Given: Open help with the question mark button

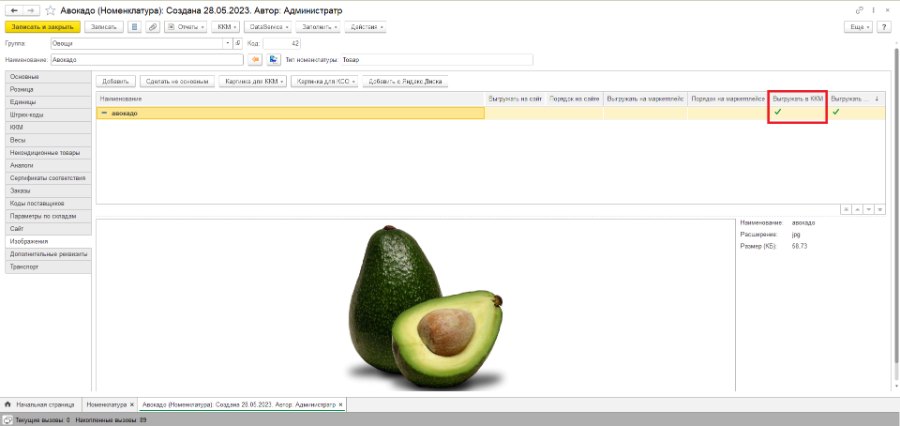Looking at the screenshot, I should (885, 27).
